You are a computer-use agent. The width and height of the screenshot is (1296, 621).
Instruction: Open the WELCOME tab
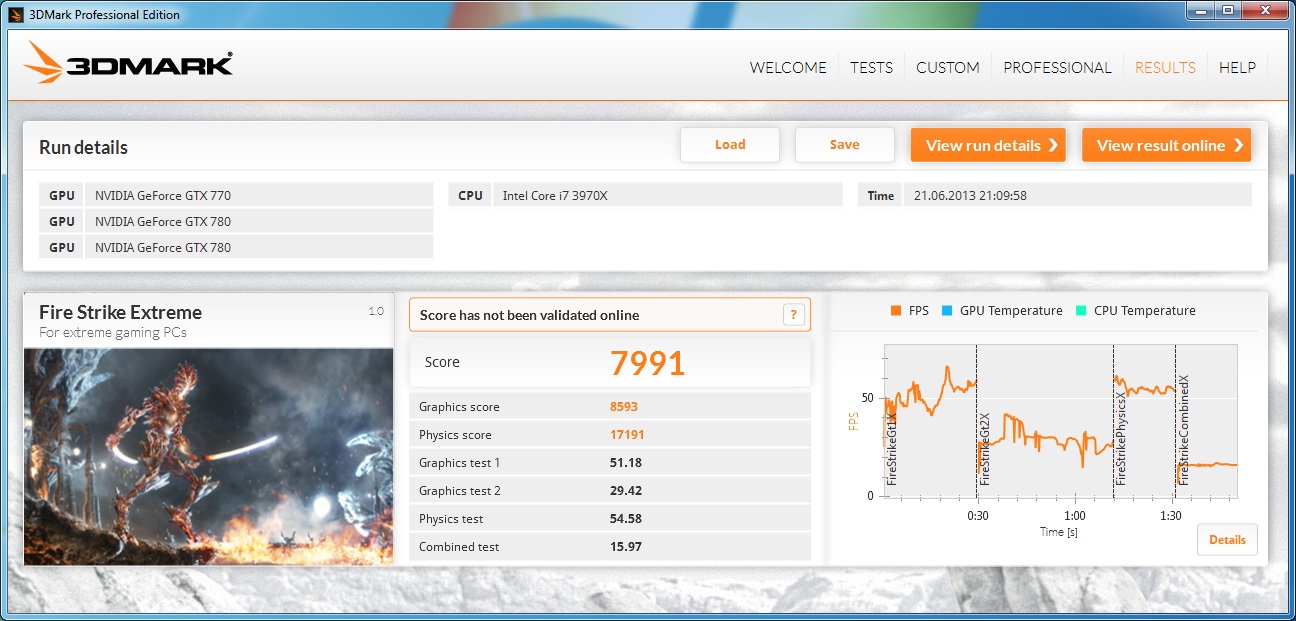(788, 68)
